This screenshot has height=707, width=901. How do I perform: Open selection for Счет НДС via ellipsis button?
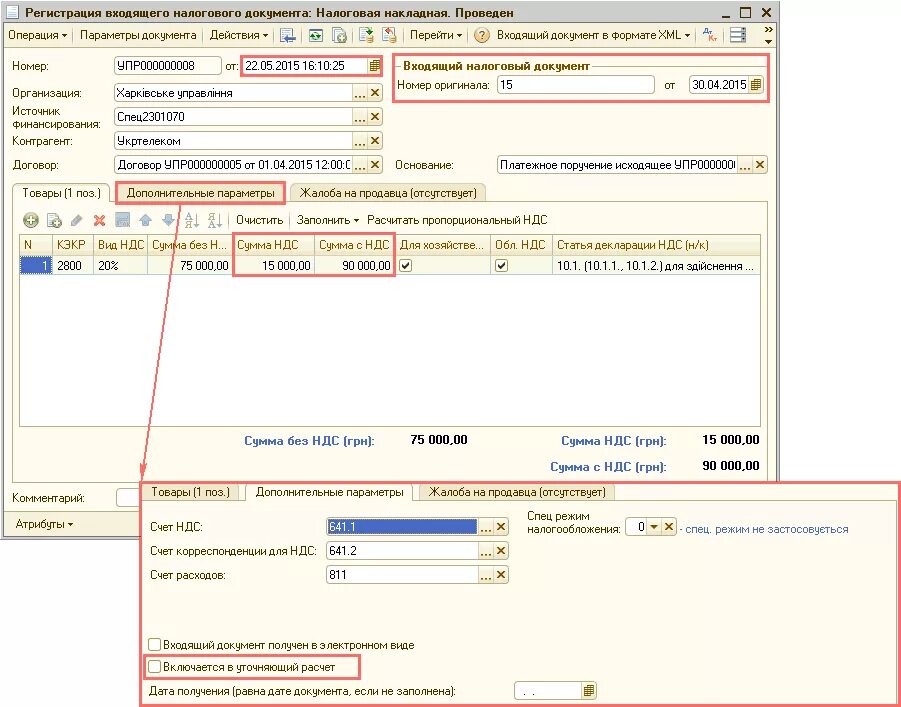coord(486,527)
